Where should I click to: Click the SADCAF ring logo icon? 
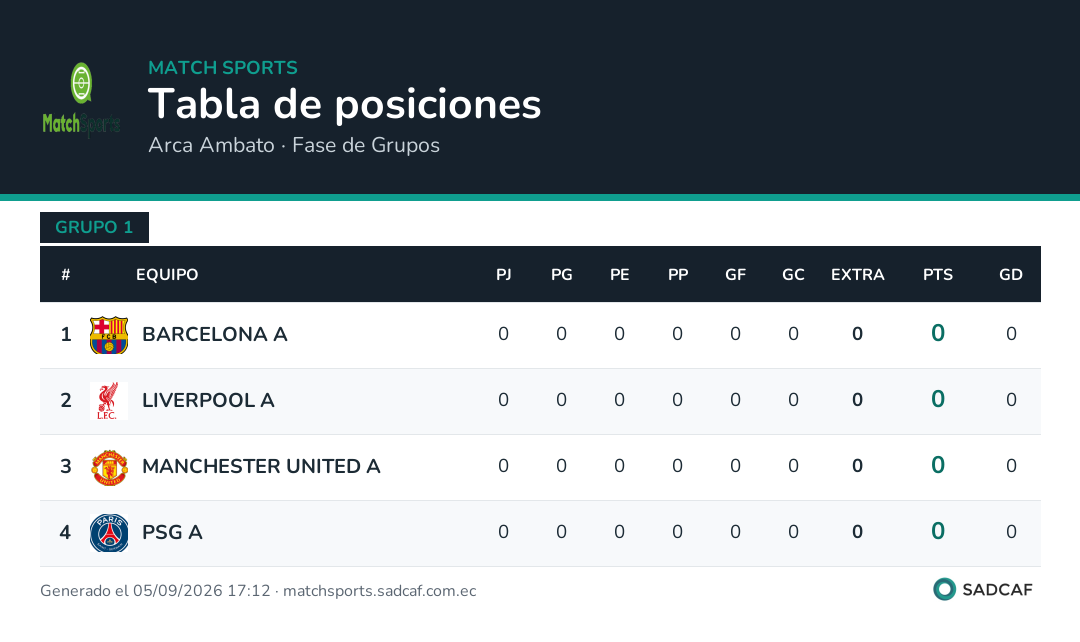(x=944, y=590)
